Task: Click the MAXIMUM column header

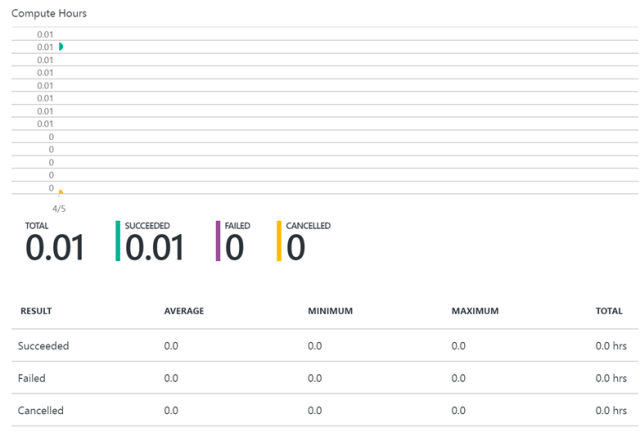Action: (475, 311)
